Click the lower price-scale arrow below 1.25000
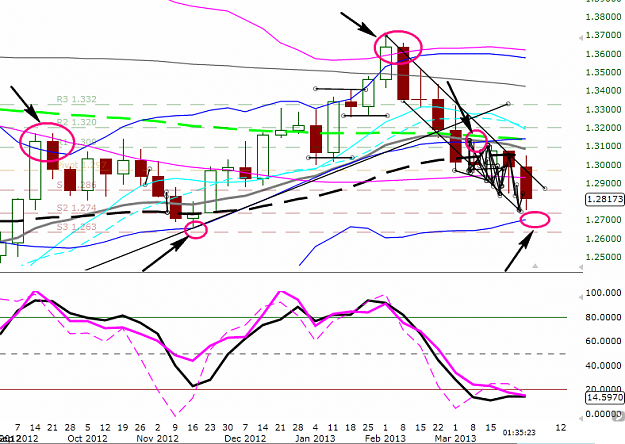The width and height of the screenshot is (625, 444). pos(581,268)
